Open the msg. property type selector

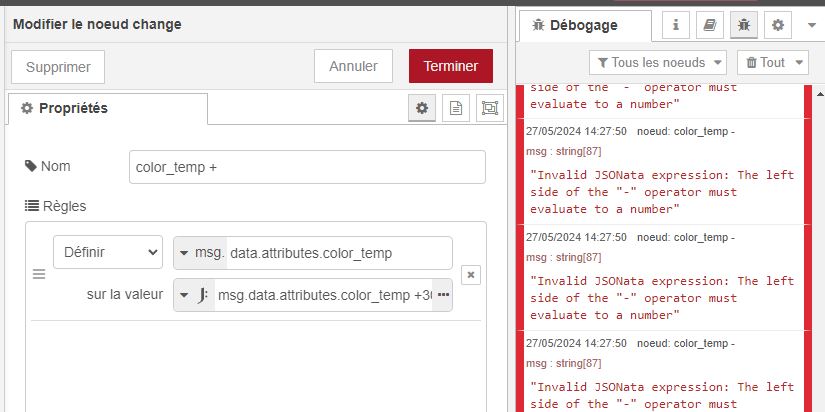200,253
